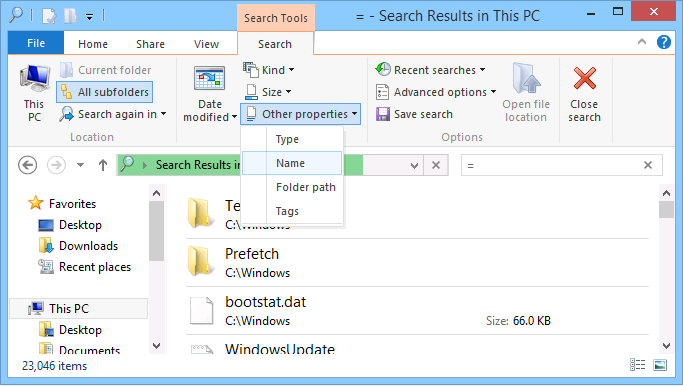Click navigation pane scroll up arrow
The width and height of the screenshot is (683, 386).
point(157,193)
